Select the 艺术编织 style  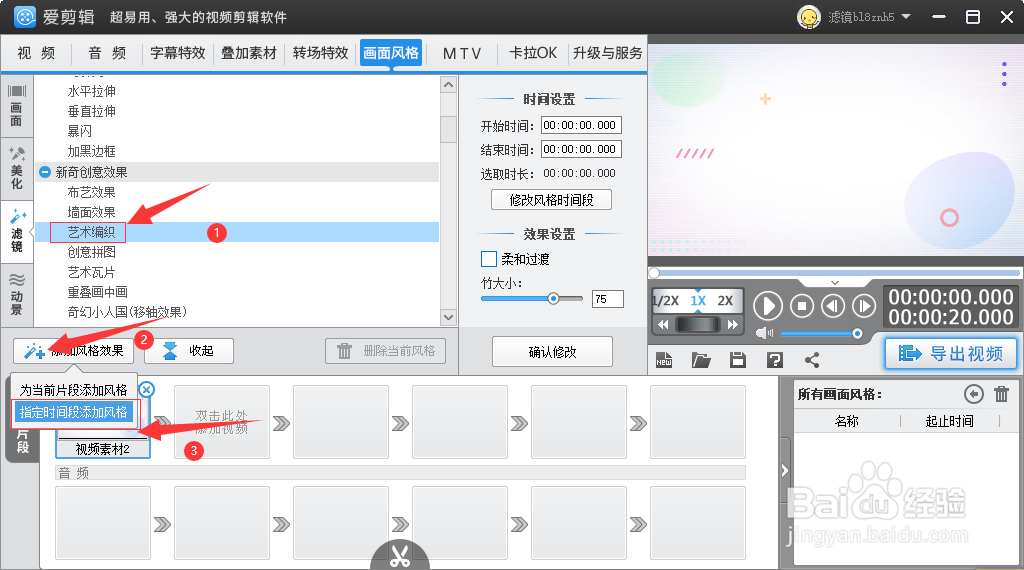coord(91,232)
